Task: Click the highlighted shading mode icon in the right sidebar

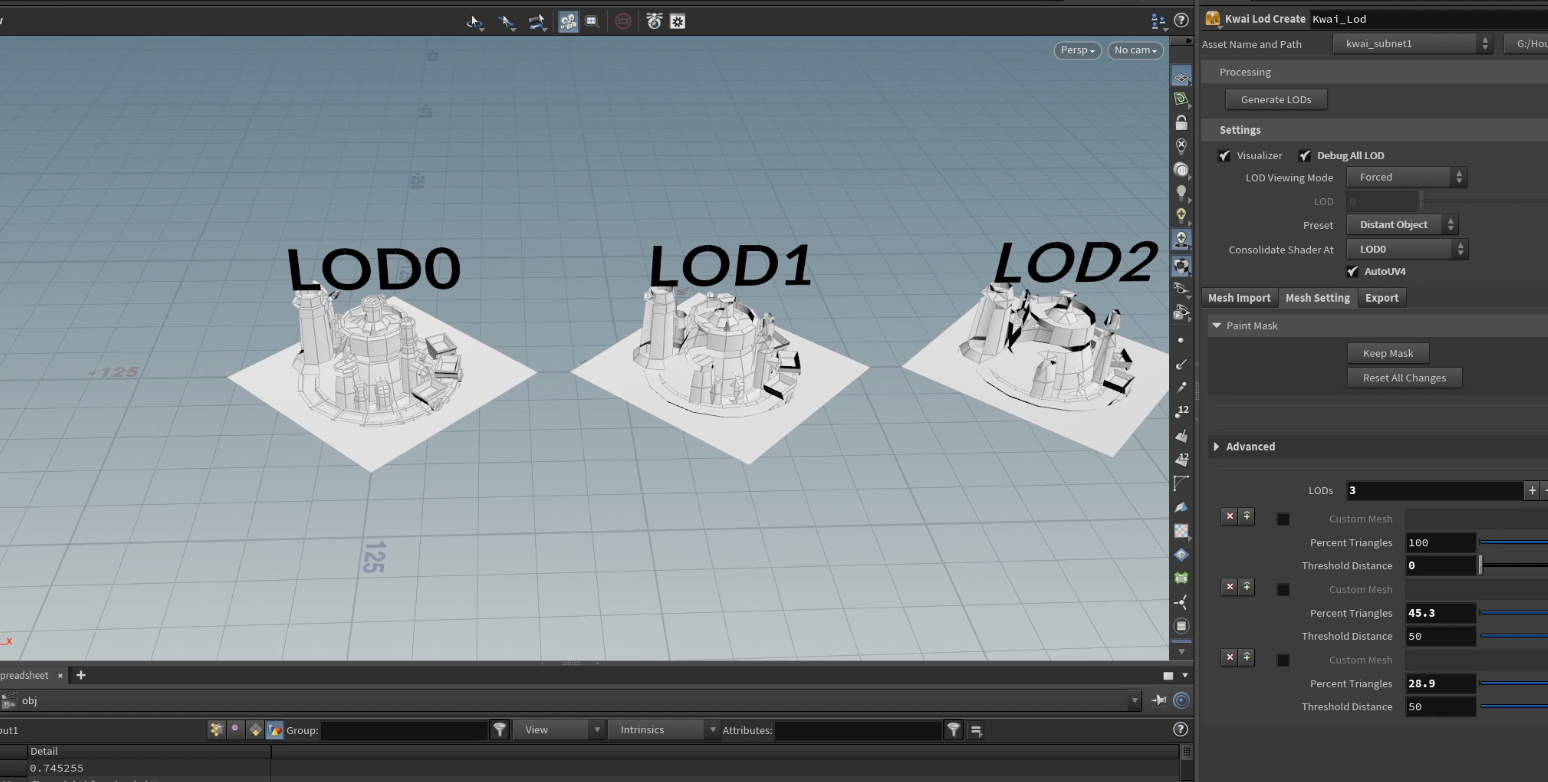Action: point(1182,265)
